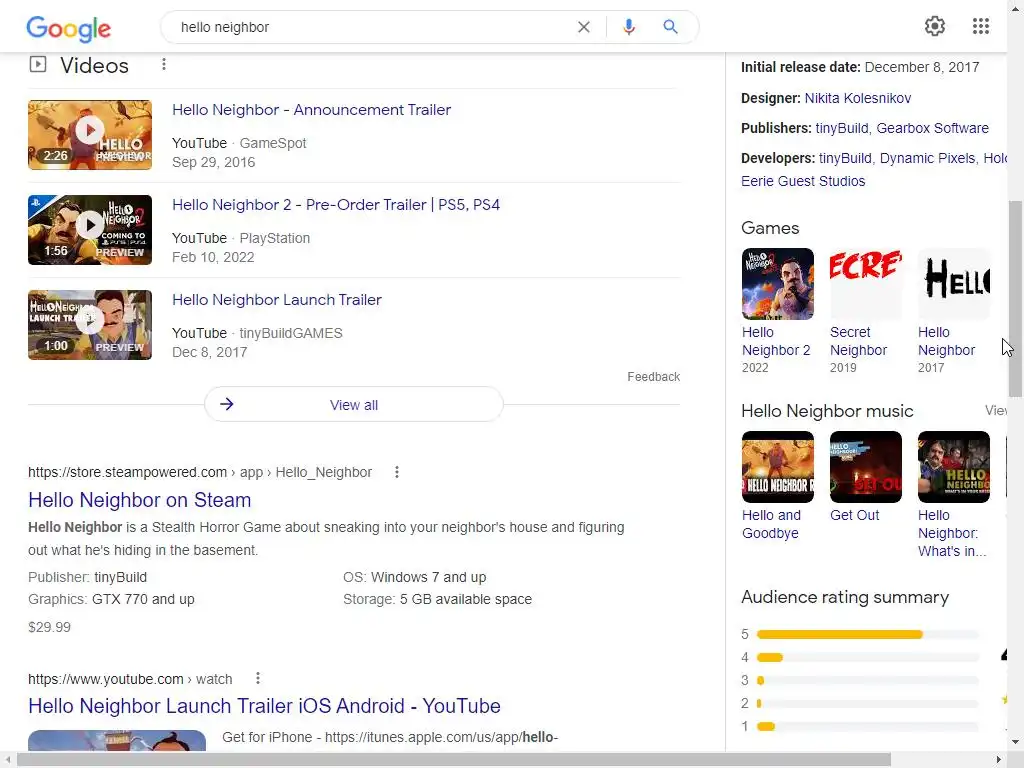Viewport: 1024px width, 768px height.
Task: Click the Google logo
Action: (69, 27)
